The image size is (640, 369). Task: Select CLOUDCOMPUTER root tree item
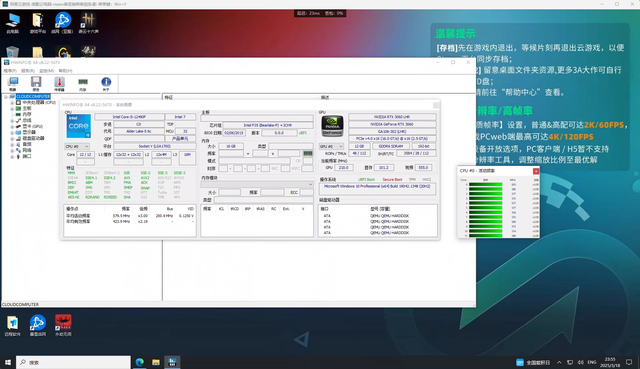(x=33, y=96)
